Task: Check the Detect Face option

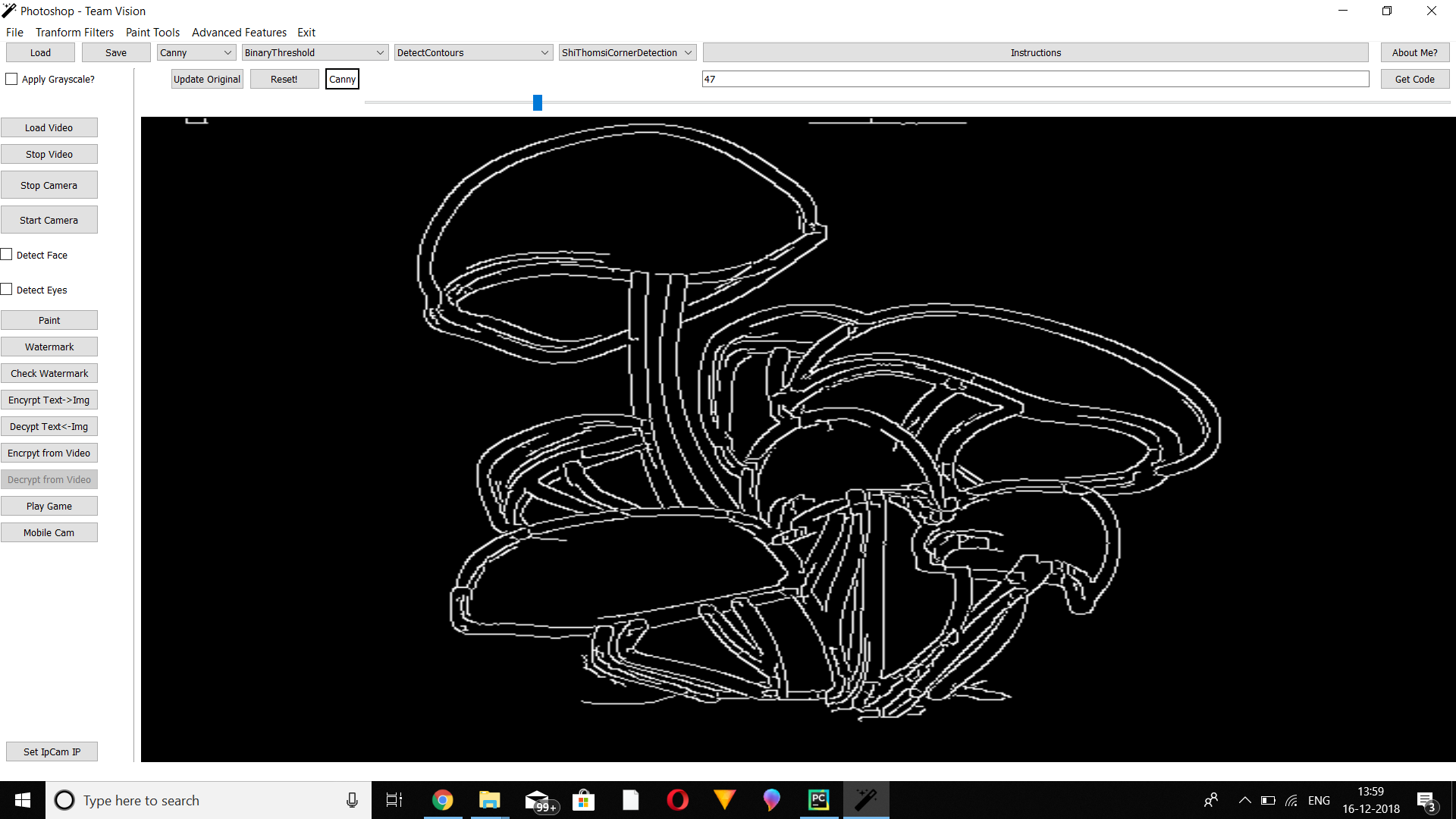Action: coord(7,255)
